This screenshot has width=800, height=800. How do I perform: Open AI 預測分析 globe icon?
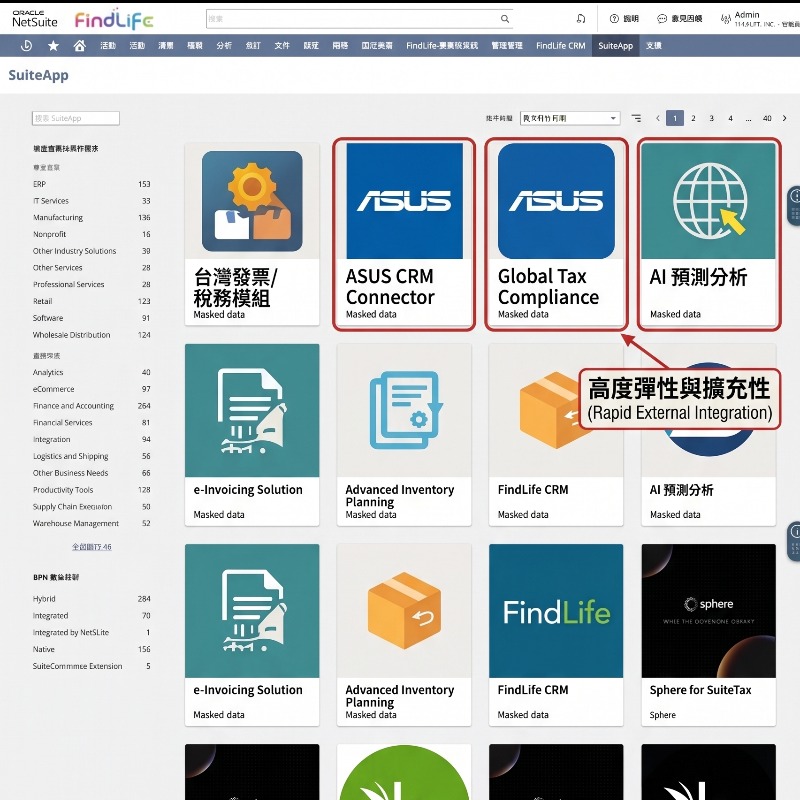click(x=709, y=201)
